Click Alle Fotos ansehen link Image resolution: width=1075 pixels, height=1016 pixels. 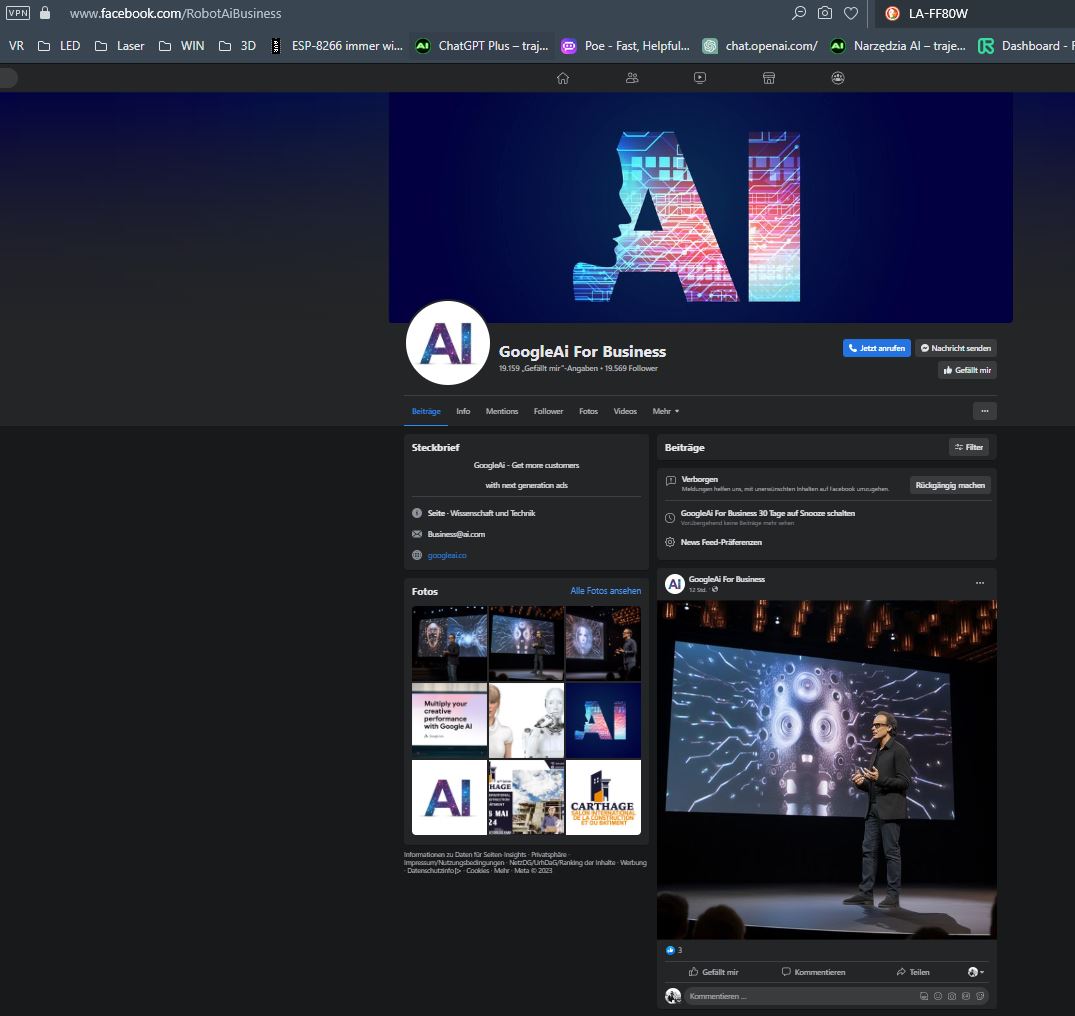click(x=605, y=590)
